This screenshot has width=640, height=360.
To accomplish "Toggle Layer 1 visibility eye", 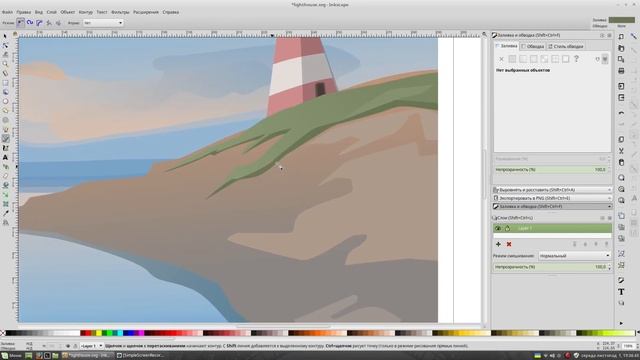I will [498, 228].
